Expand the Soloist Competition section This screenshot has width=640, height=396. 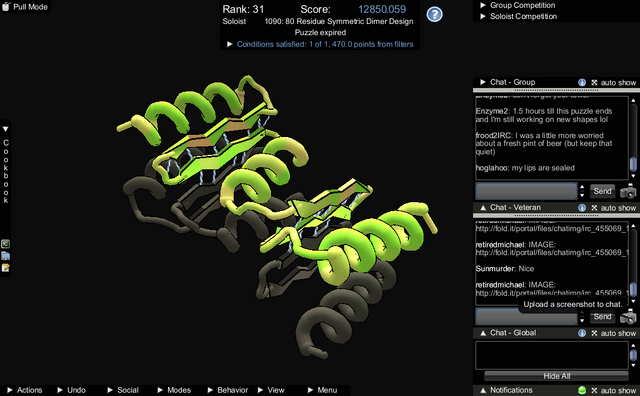point(482,16)
